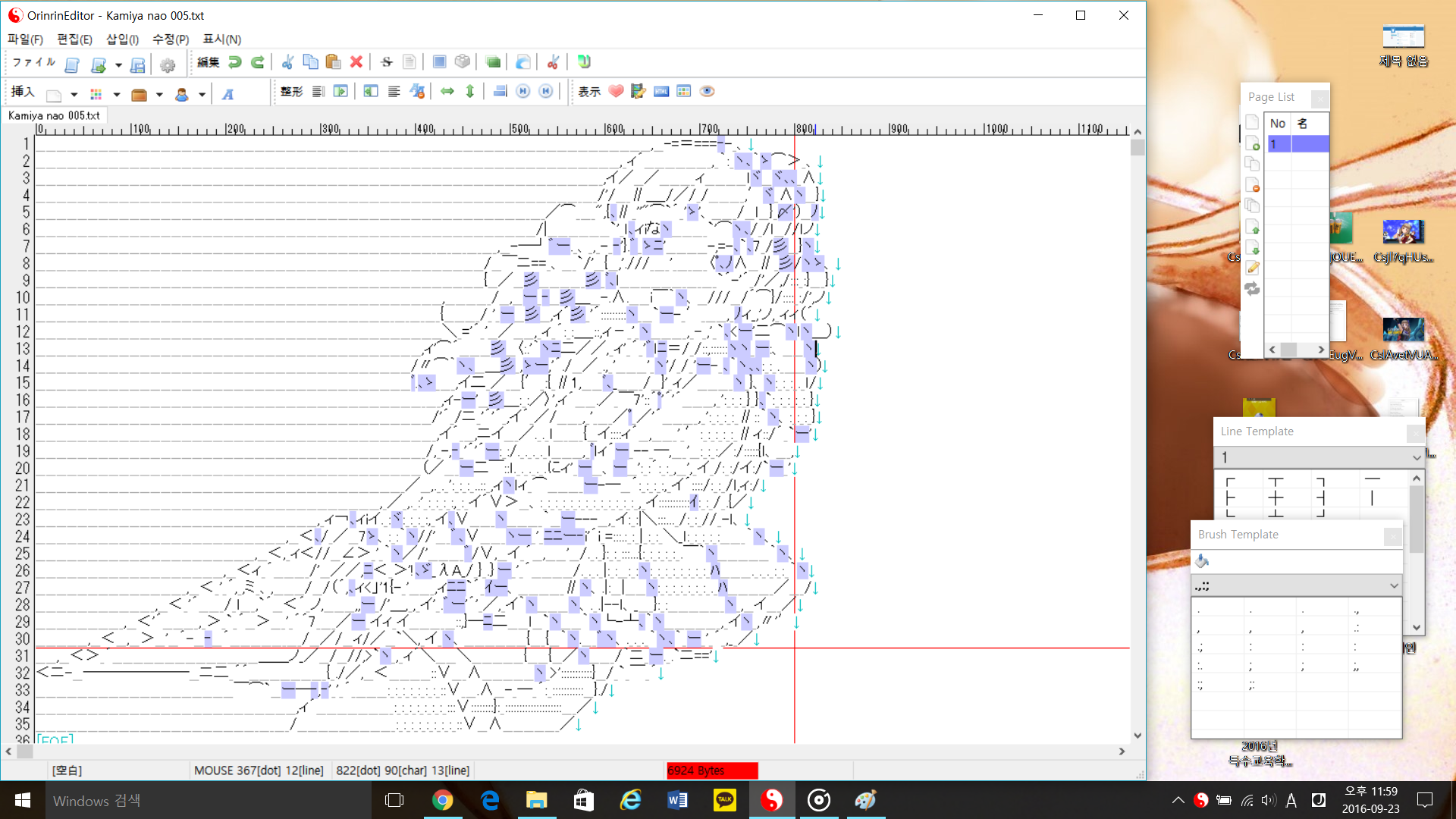Expand the Line Template number dropdown
Image resolution: width=1456 pixels, height=819 pixels.
[1416, 458]
